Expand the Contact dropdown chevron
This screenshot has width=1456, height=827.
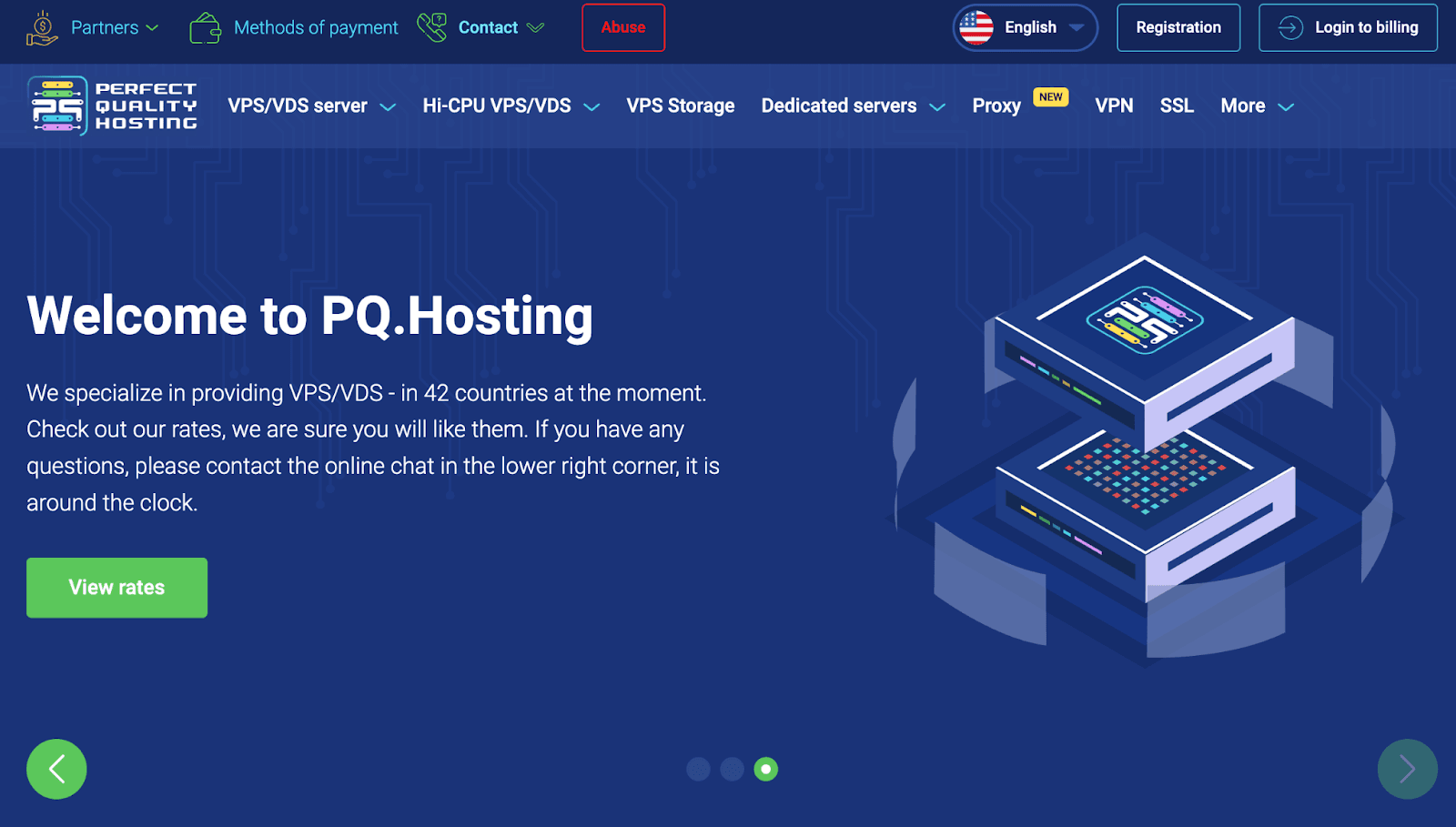pyautogui.click(x=536, y=28)
